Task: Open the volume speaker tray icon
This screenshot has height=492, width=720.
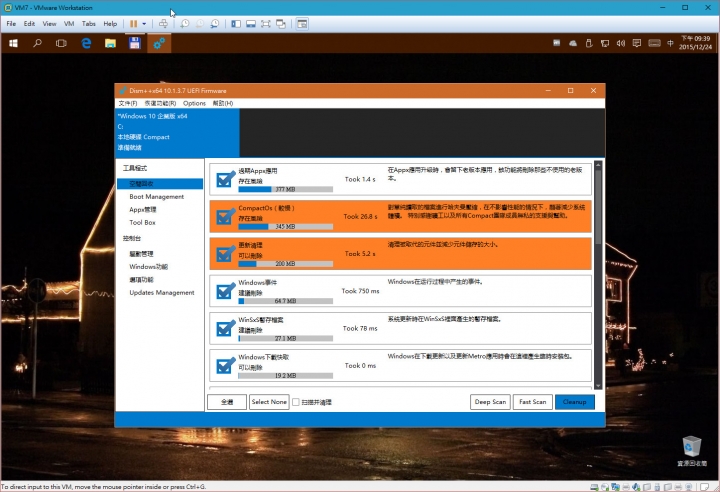Action: (x=621, y=43)
